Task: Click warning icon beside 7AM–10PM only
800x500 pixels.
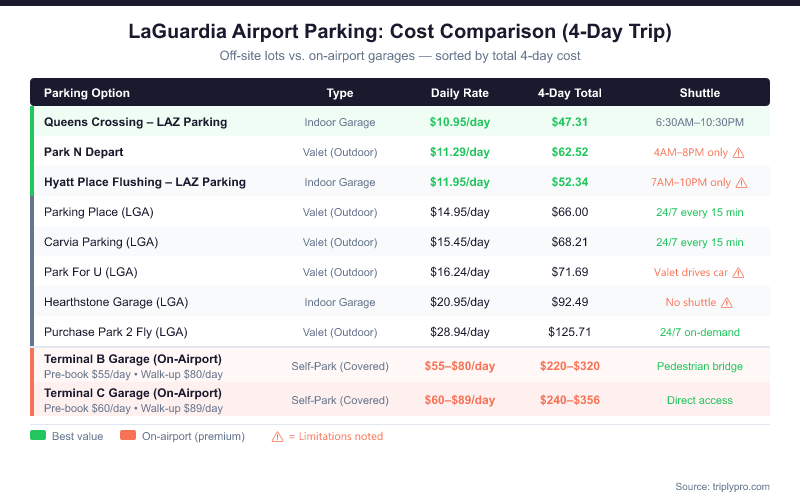Action: [741, 183]
